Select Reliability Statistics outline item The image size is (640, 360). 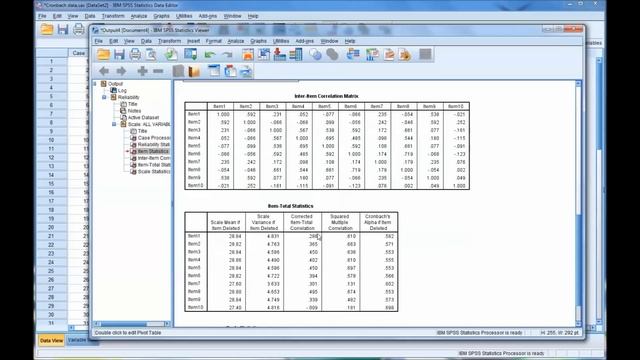(154, 144)
